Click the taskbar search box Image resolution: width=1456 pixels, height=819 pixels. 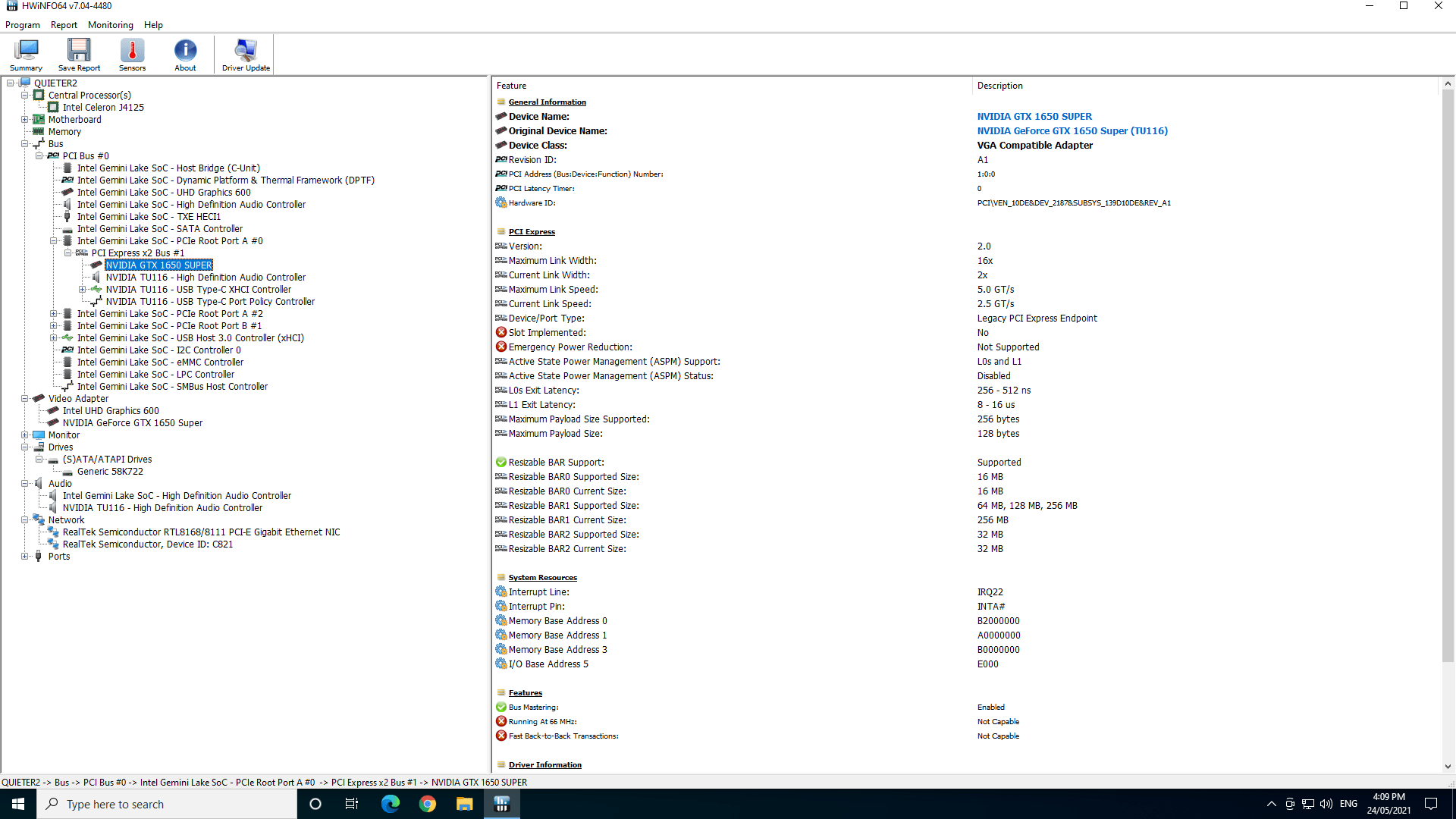(167, 804)
